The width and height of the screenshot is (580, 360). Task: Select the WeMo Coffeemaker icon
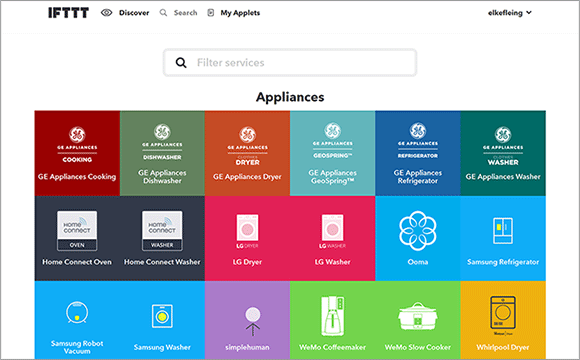tap(333, 316)
